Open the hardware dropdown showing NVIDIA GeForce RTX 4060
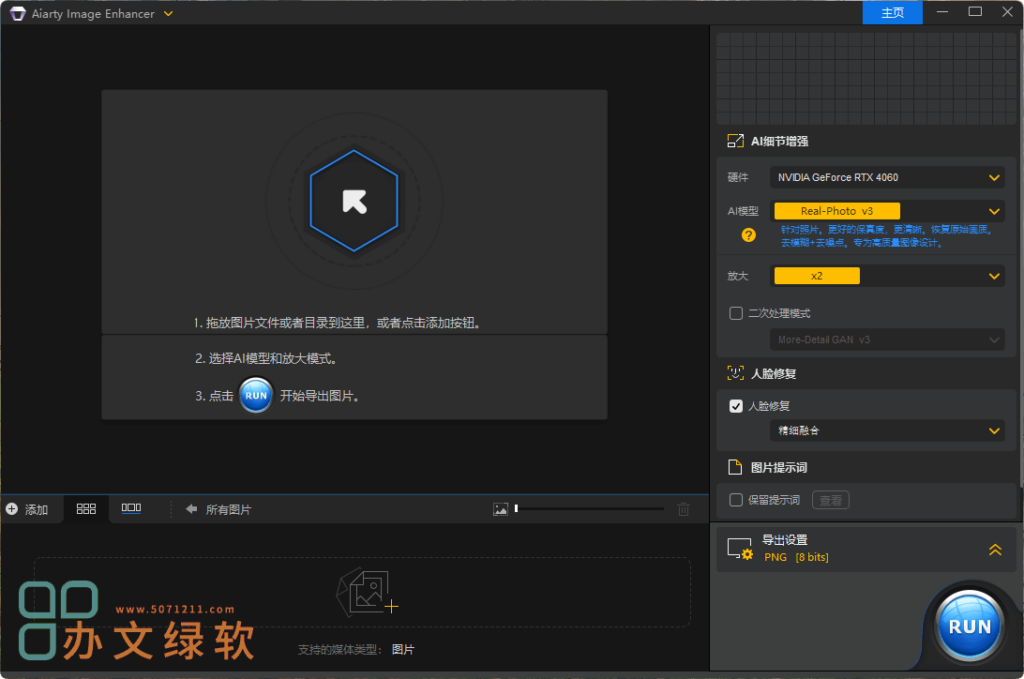Viewport: 1024px width, 679px height. click(x=887, y=178)
